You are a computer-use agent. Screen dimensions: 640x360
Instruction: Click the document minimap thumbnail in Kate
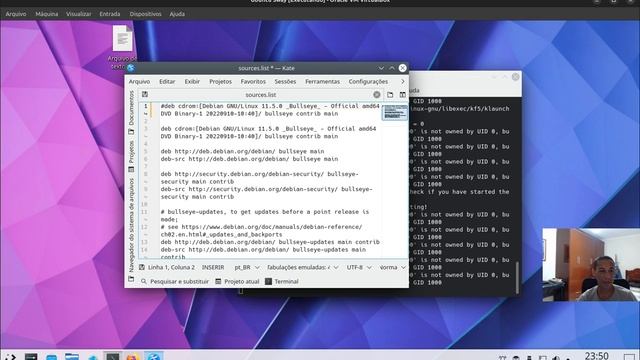(395, 112)
